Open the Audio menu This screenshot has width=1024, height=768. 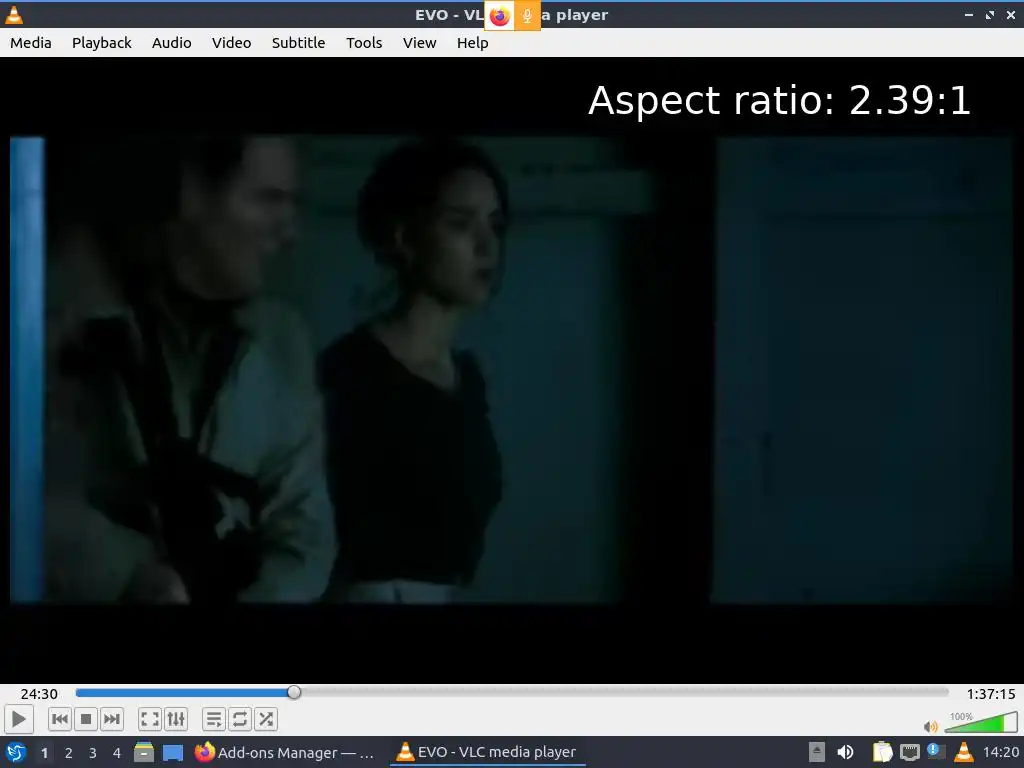pos(172,42)
